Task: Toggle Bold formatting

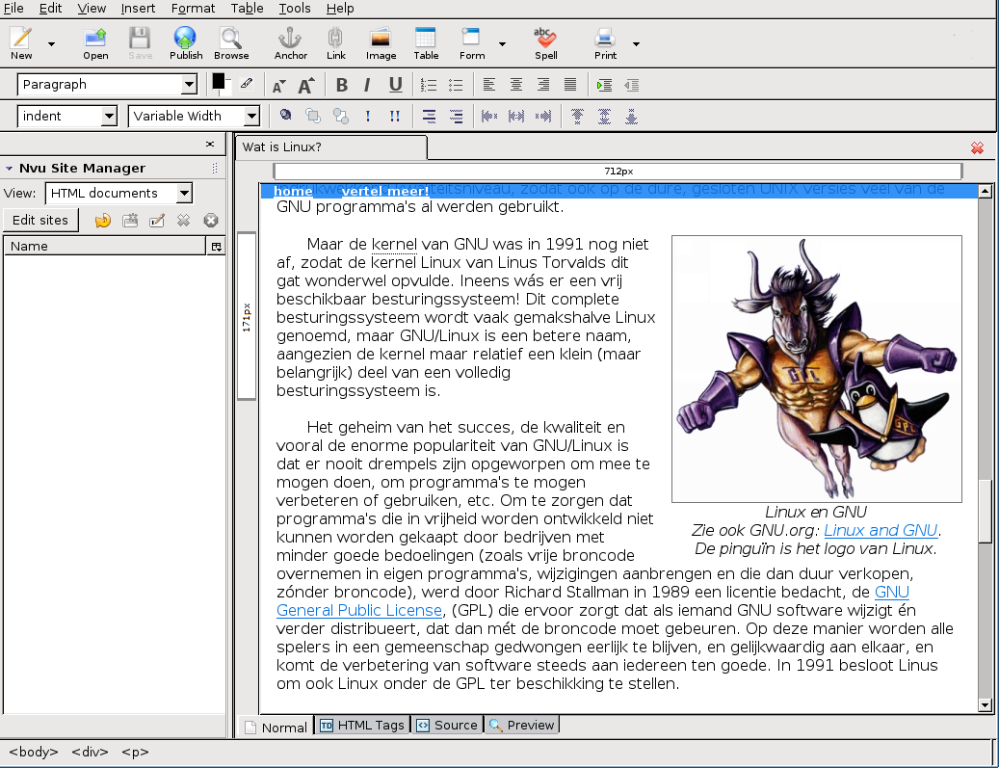Action: coord(341,85)
